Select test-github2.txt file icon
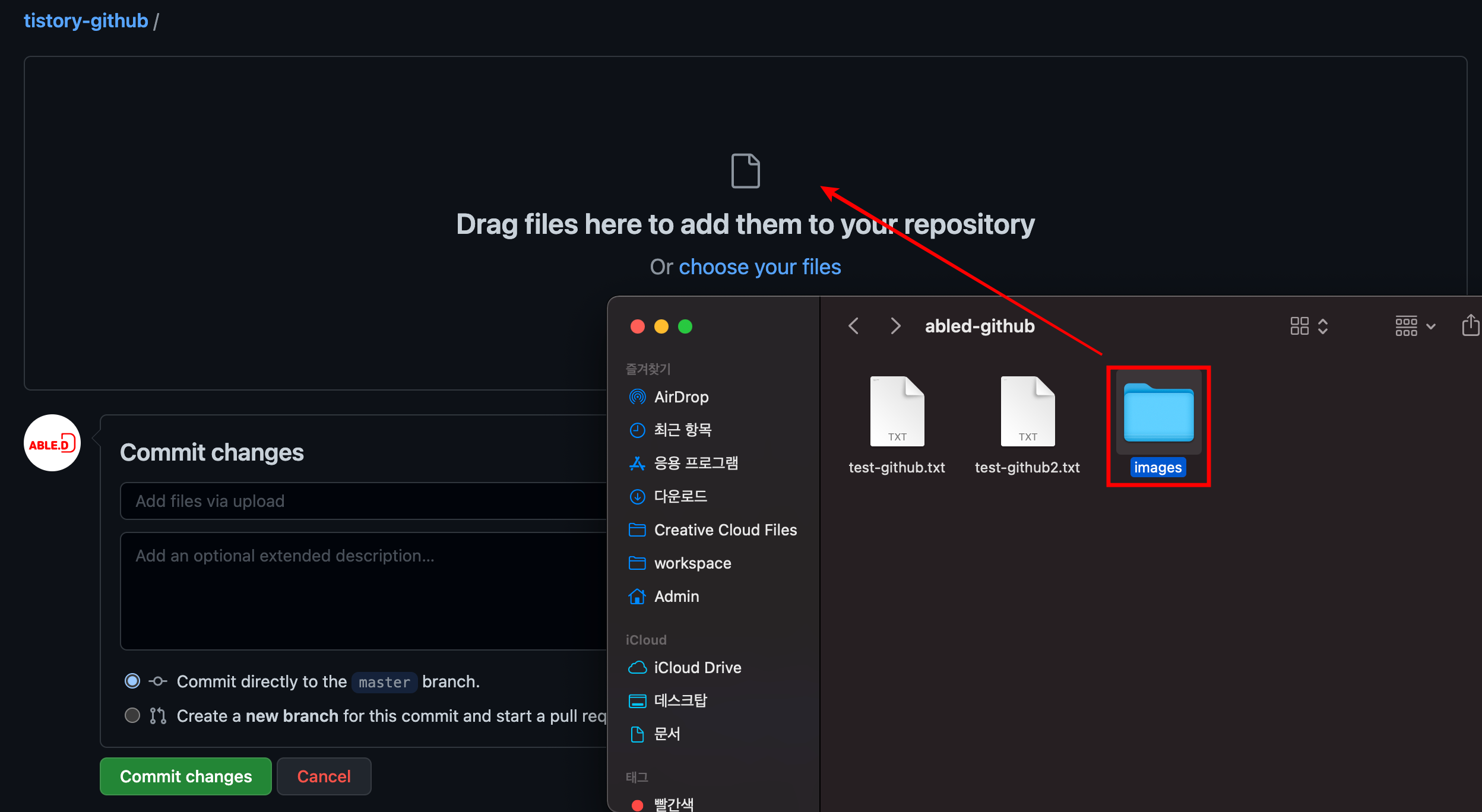The image size is (1482, 812). [1027, 411]
